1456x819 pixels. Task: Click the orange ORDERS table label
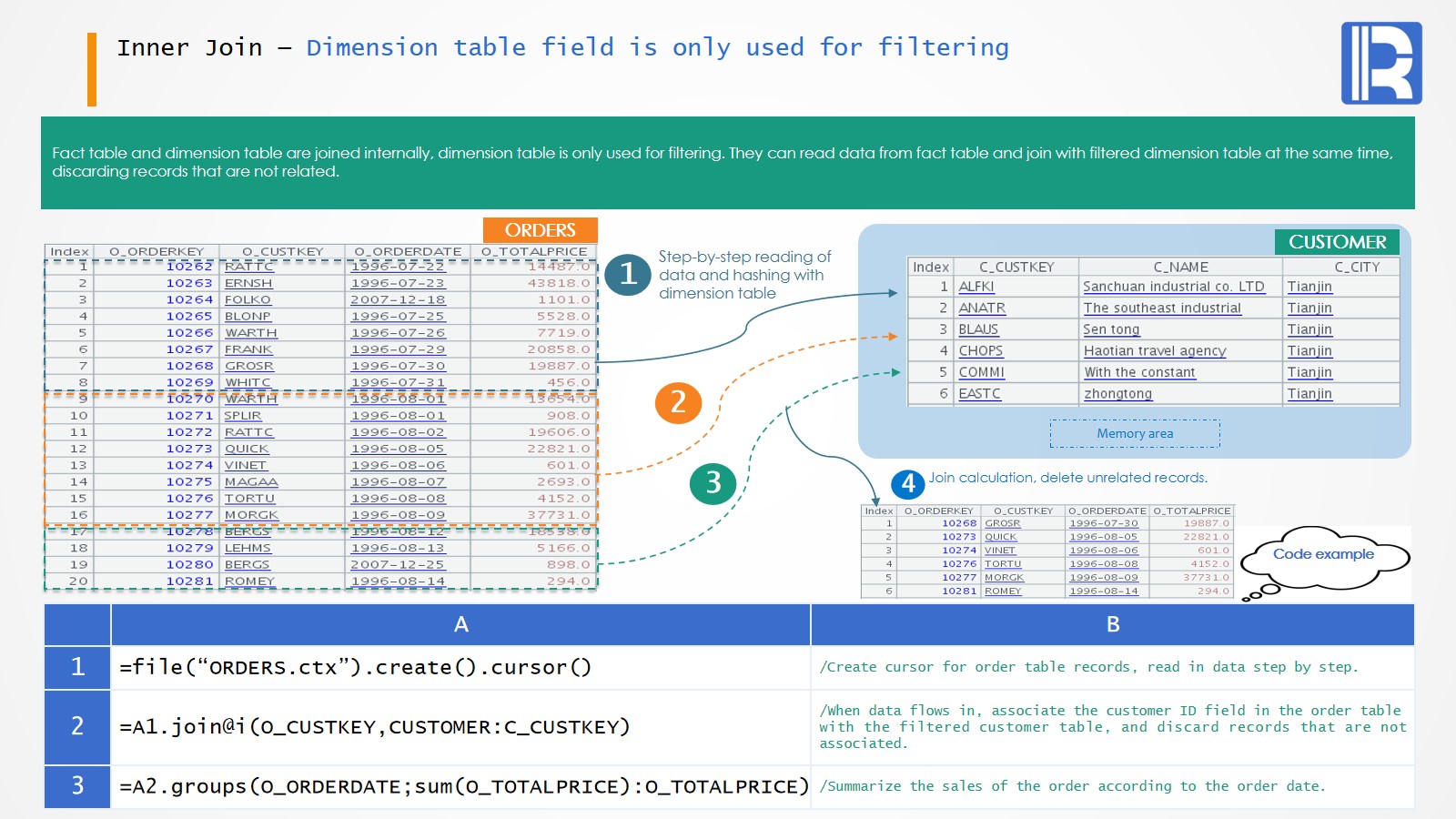(x=540, y=230)
